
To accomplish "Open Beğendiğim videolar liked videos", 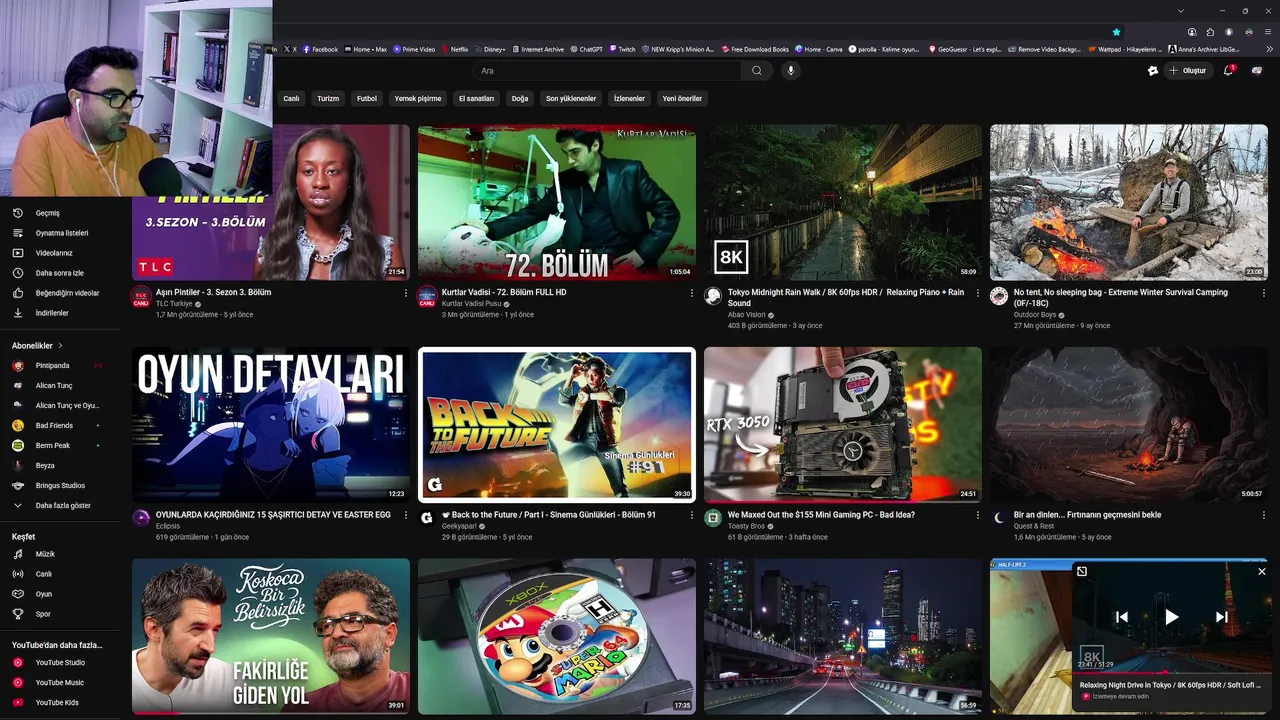I will point(66,293).
